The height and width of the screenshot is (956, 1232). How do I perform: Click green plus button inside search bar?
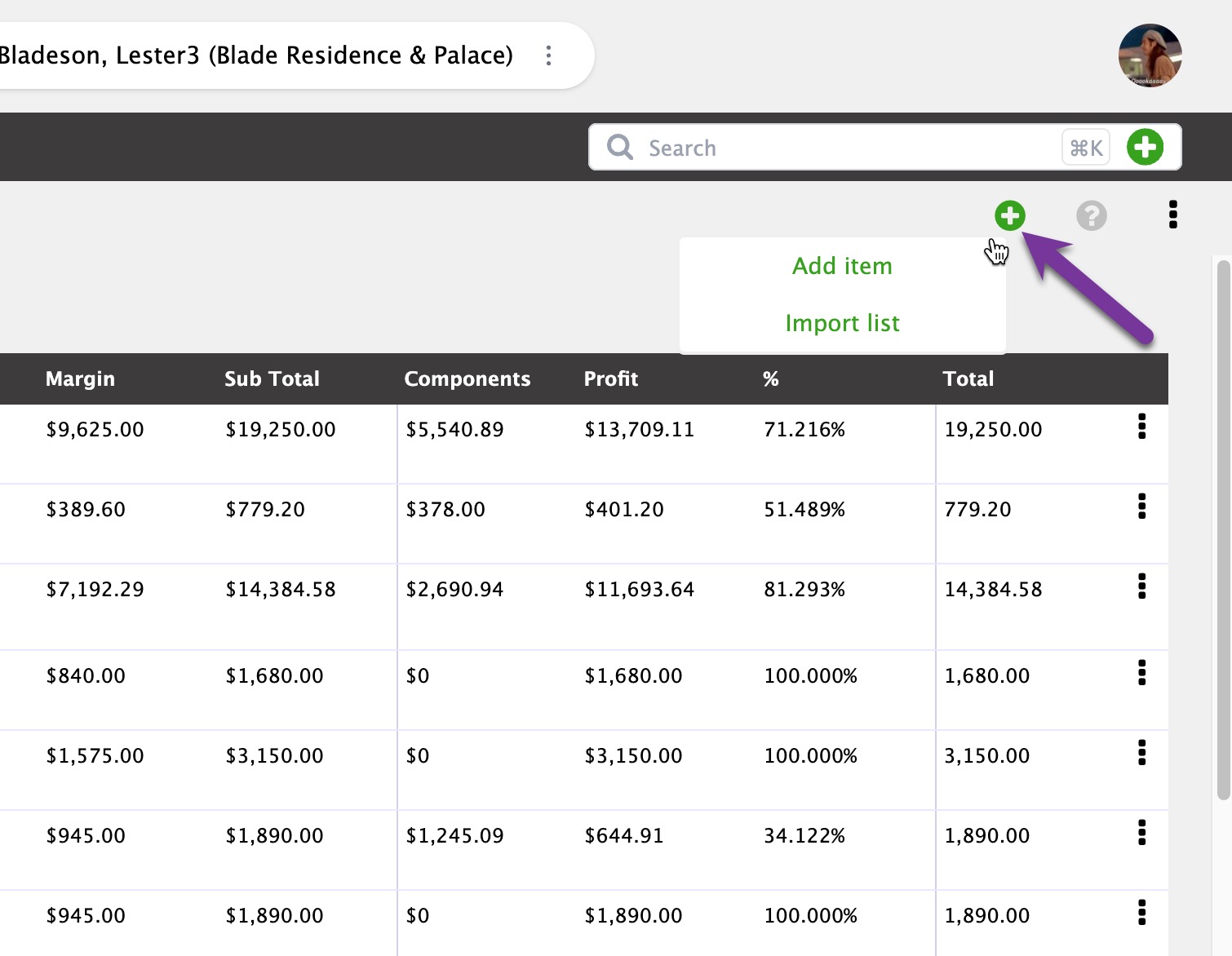coord(1145,147)
